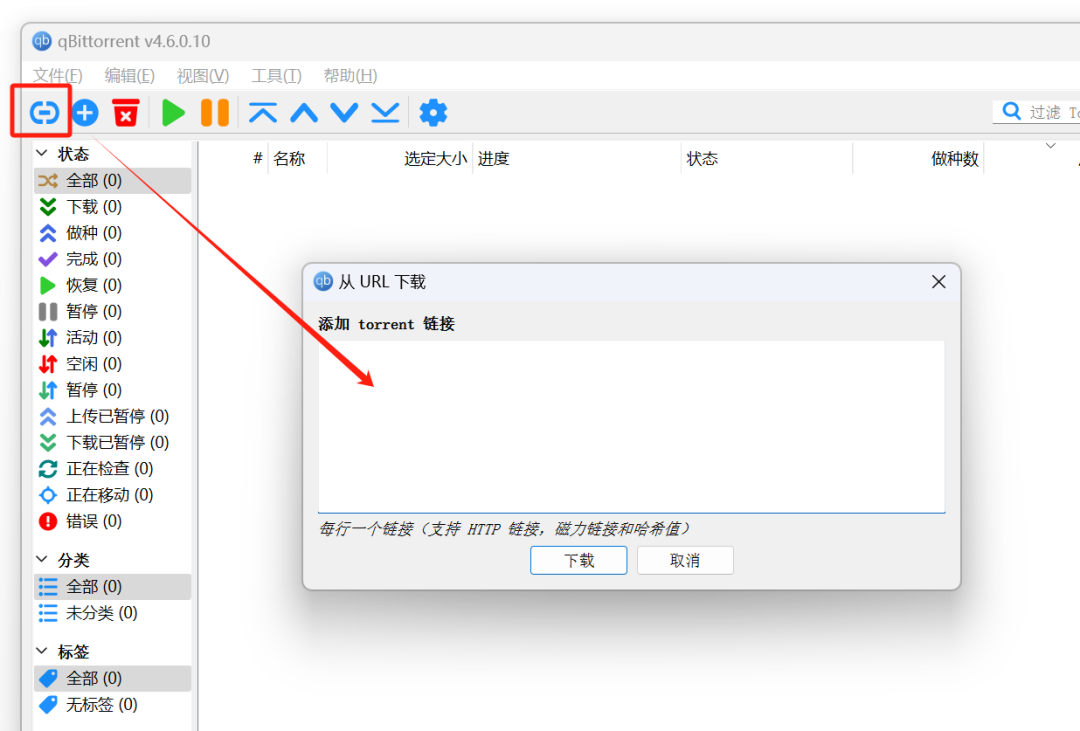Click the 取消 button in URL dialog

685,560
